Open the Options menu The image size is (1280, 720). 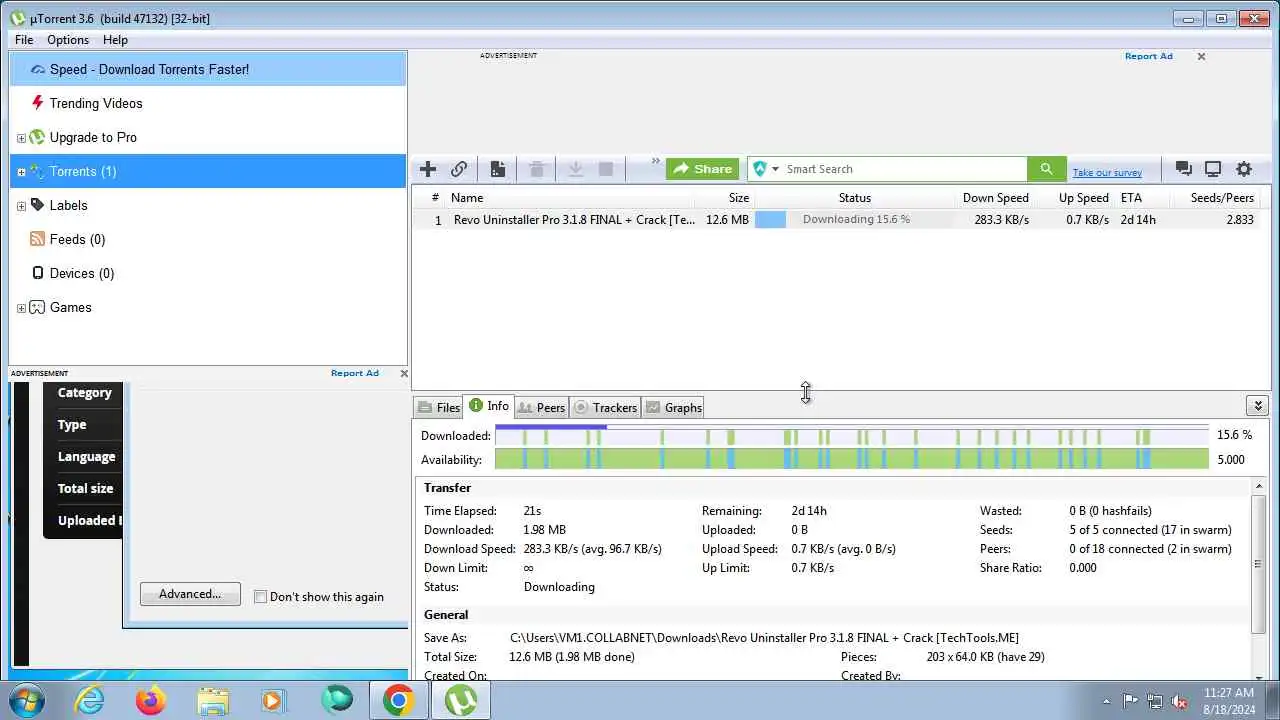pyautogui.click(x=68, y=40)
